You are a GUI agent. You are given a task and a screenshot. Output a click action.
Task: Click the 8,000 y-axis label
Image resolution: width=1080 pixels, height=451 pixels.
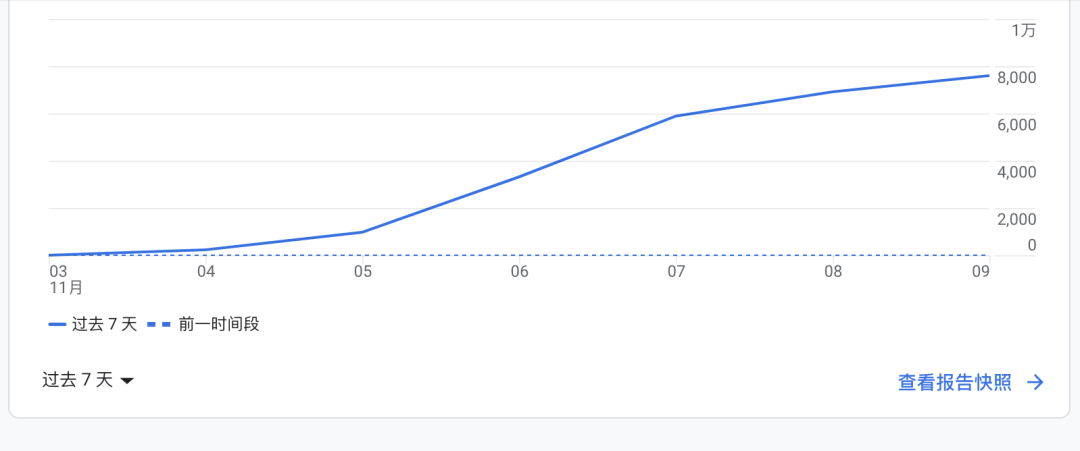(1017, 78)
